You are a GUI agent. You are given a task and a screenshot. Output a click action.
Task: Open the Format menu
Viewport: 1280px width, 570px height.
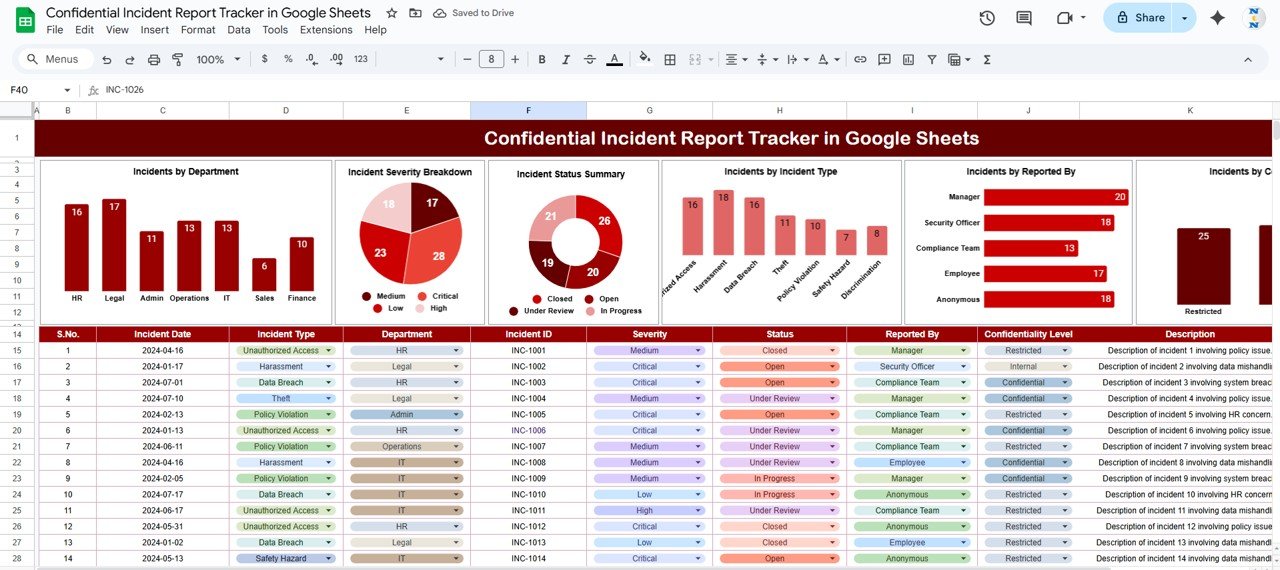click(198, 30)
